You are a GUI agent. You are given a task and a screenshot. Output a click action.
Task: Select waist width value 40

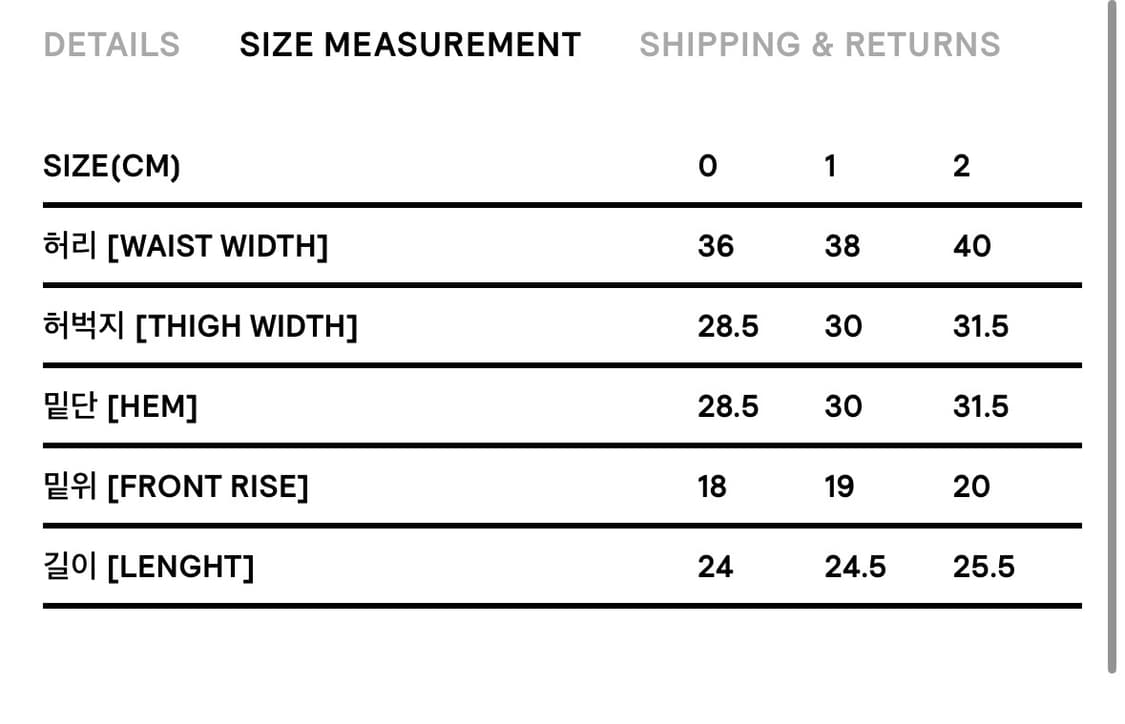[972, 246]
